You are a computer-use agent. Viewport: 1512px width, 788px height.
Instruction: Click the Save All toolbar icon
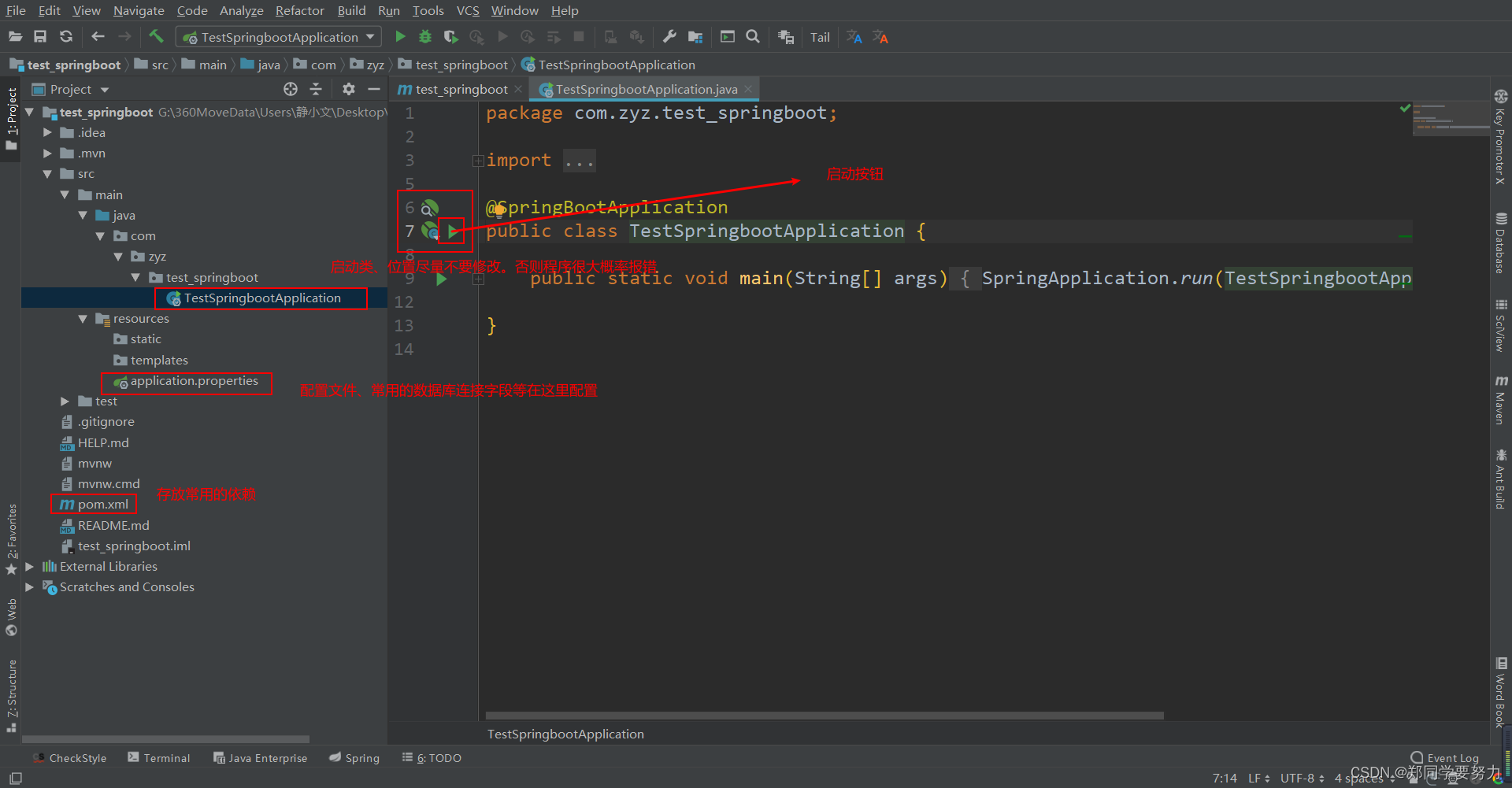click(40, 37)
